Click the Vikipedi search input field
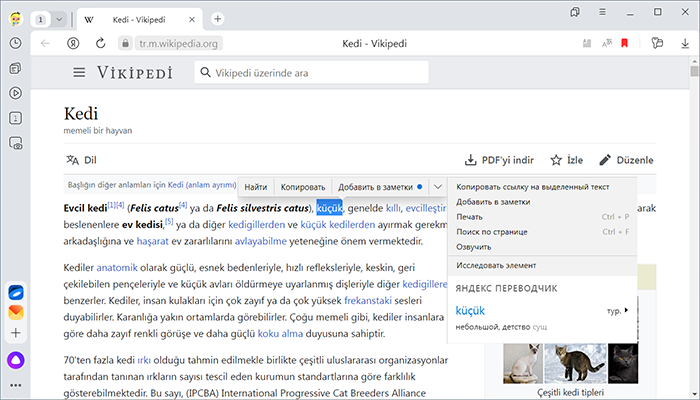The height and width of the screenshot is (400, 700). [310, 73]
